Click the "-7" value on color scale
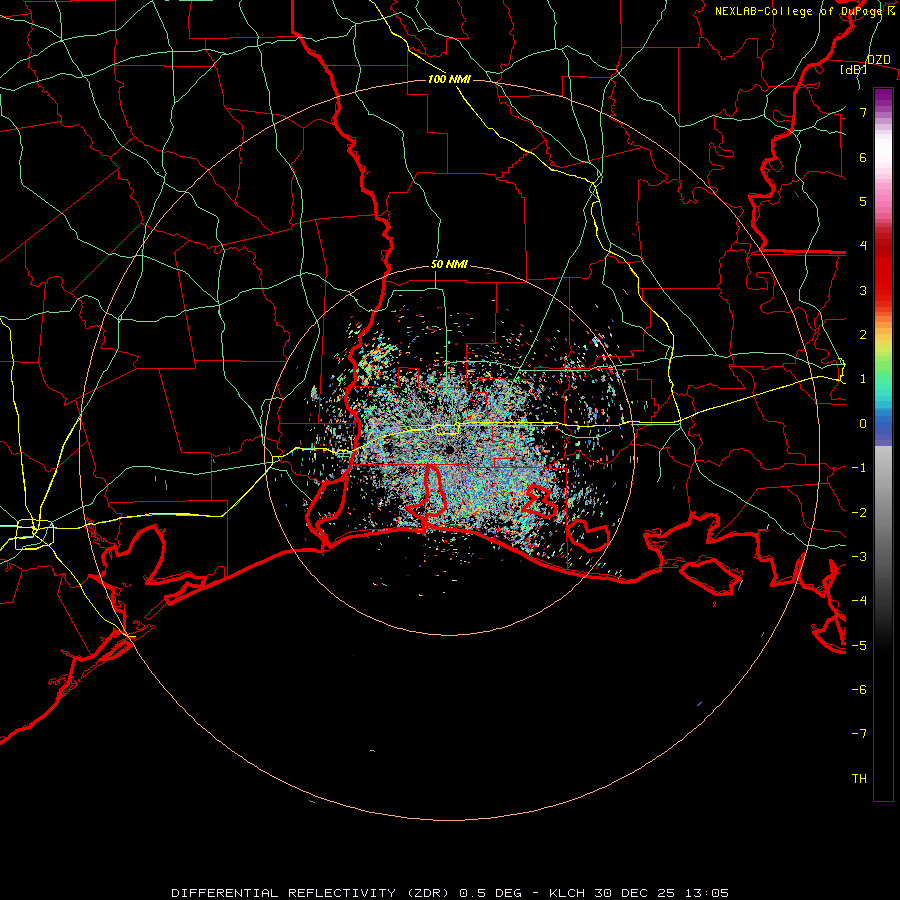Image resolution: width=900 pixels, height=900 pixels. [859, 734]
